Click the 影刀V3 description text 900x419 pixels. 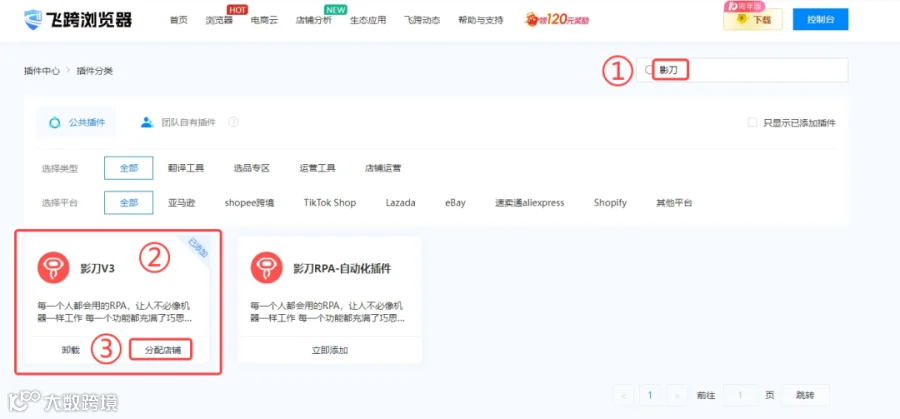[x=114, y=311]
